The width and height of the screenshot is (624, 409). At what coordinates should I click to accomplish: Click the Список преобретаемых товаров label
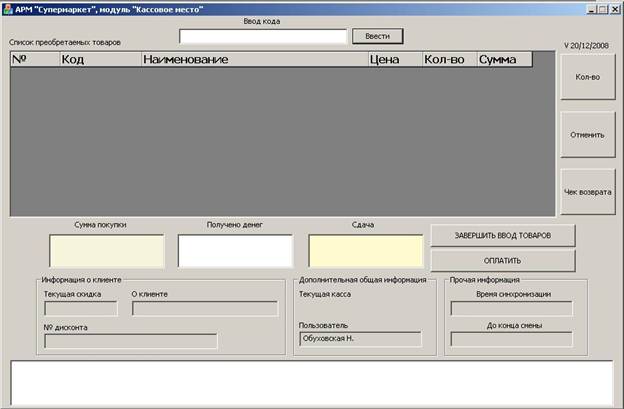(65, 42)
